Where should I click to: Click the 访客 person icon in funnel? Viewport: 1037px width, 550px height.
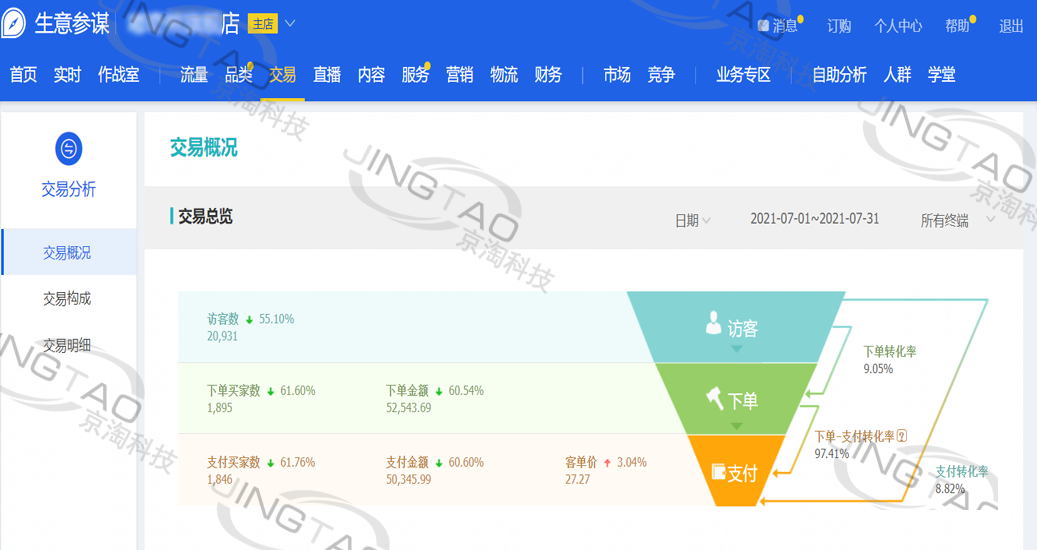click(x=713, y=324)
